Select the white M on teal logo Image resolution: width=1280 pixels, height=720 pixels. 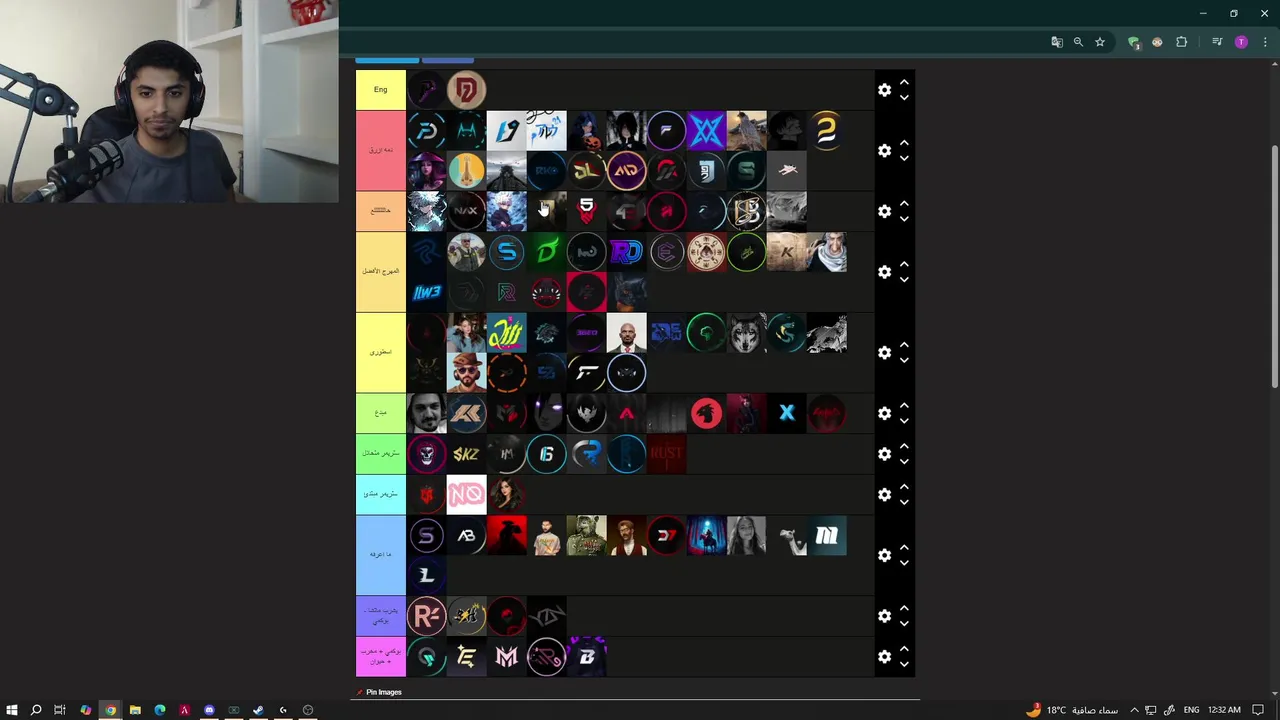[826, 535]
